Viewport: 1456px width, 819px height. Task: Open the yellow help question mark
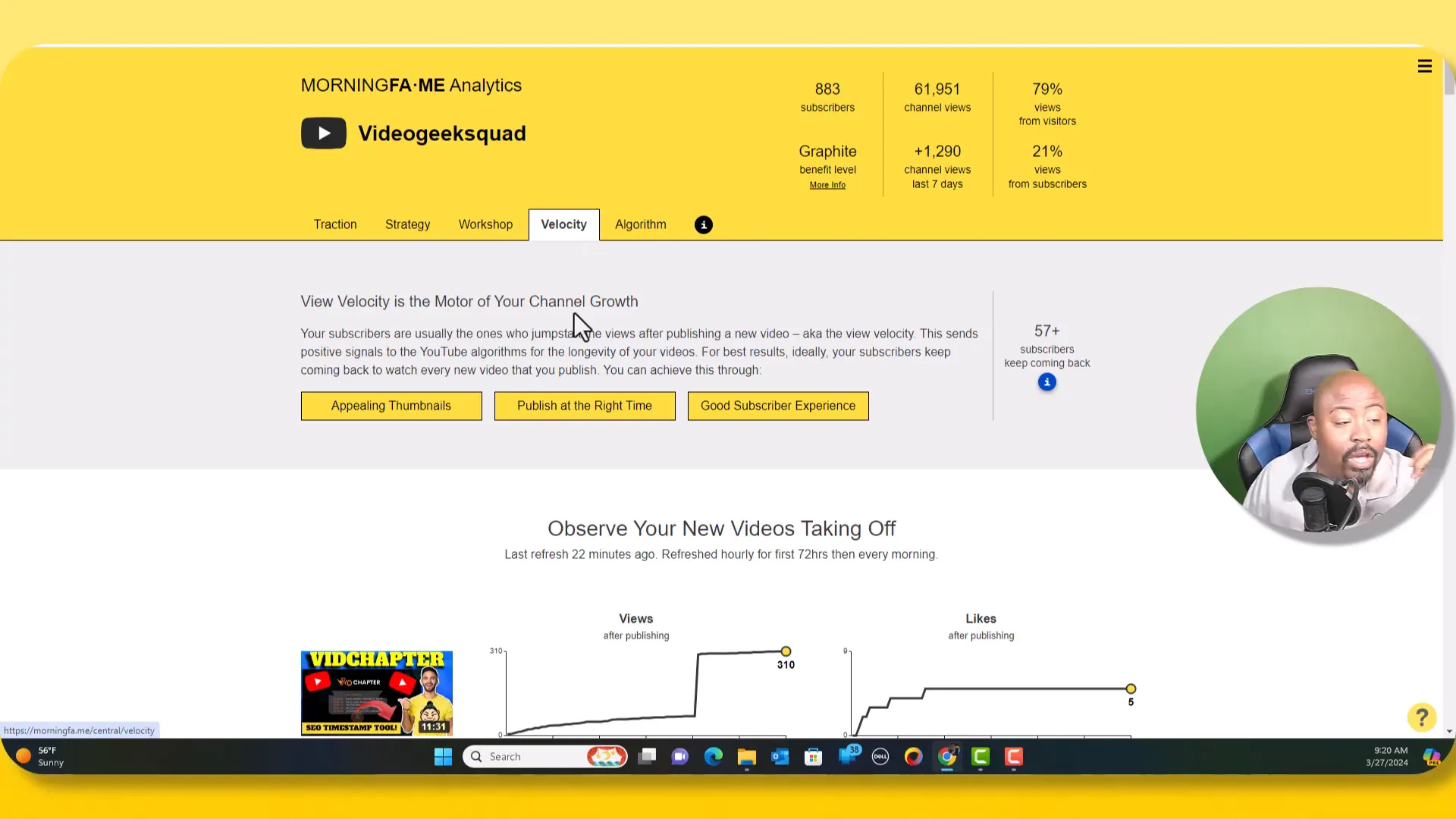[x=1422, y=717]
